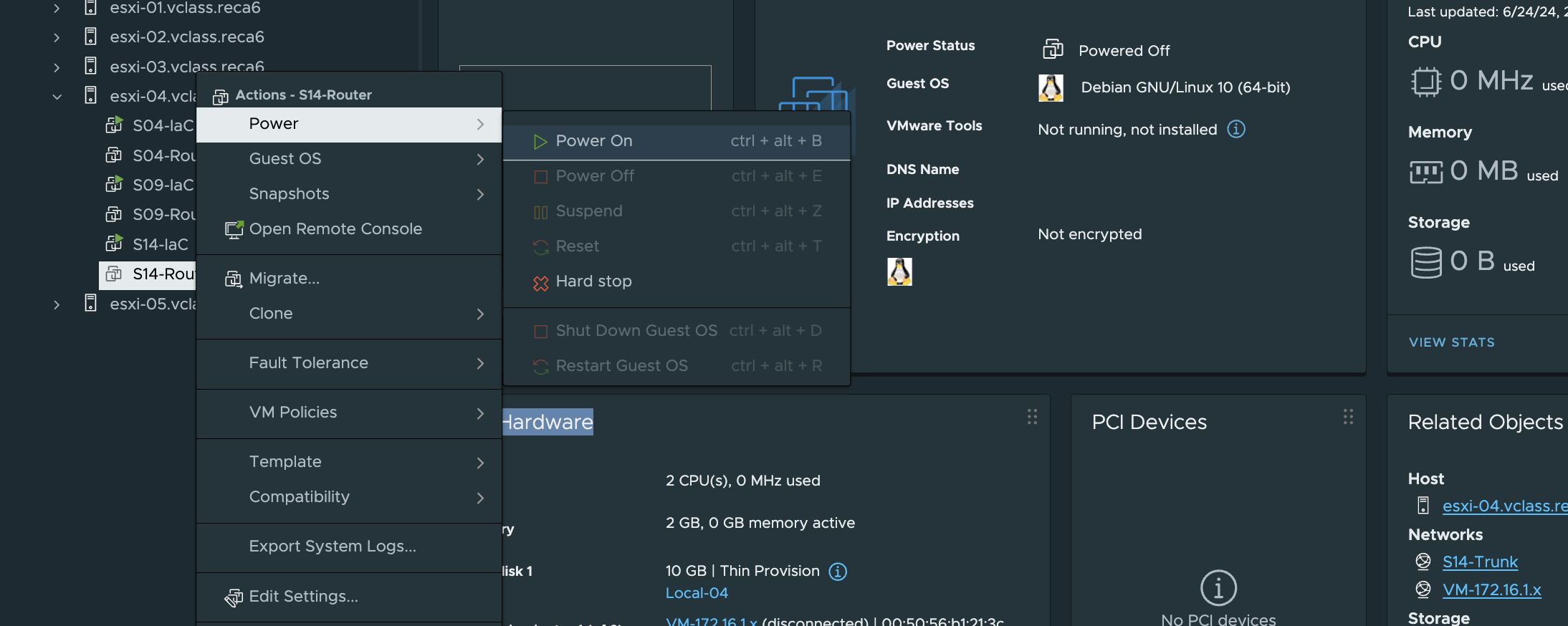Click the Hard stop red X icon
The width and height of the screenshot is (1568, 626).
click(540, 283)
